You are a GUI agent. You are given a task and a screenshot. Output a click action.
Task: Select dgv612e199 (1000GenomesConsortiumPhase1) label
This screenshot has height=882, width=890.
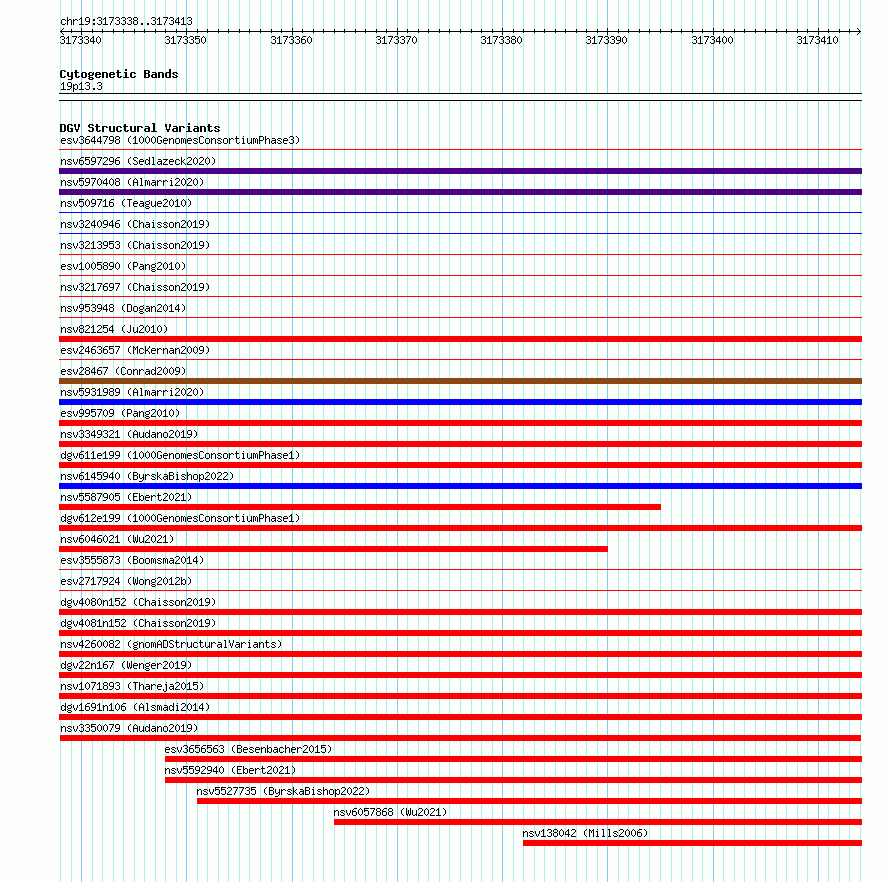180,518
